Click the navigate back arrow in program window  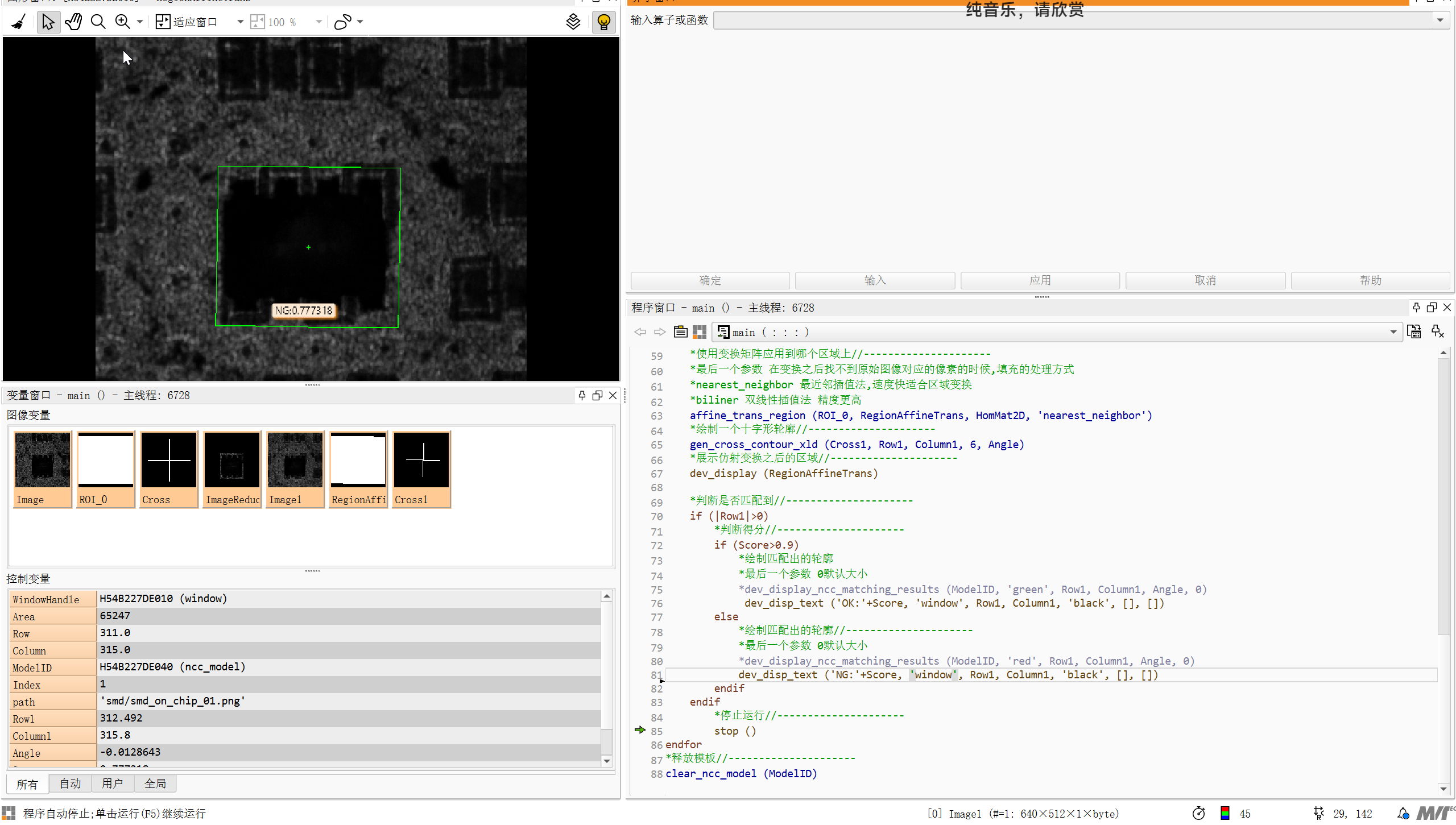coord(640,332)
